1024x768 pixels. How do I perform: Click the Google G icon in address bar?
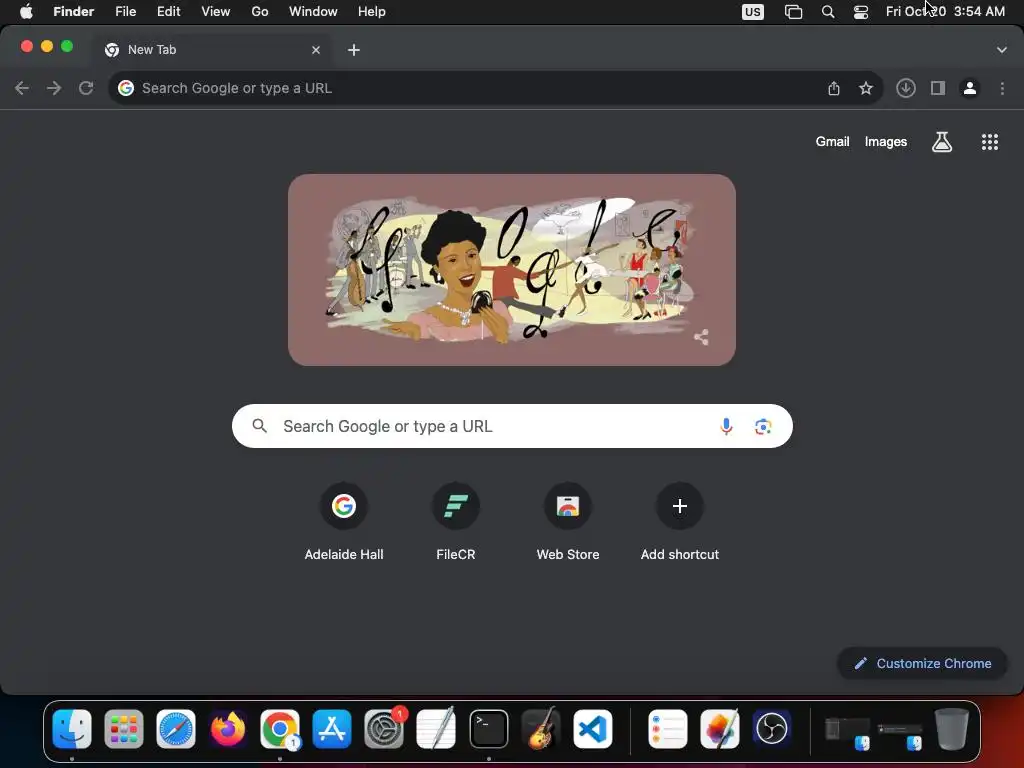(126, 88)
